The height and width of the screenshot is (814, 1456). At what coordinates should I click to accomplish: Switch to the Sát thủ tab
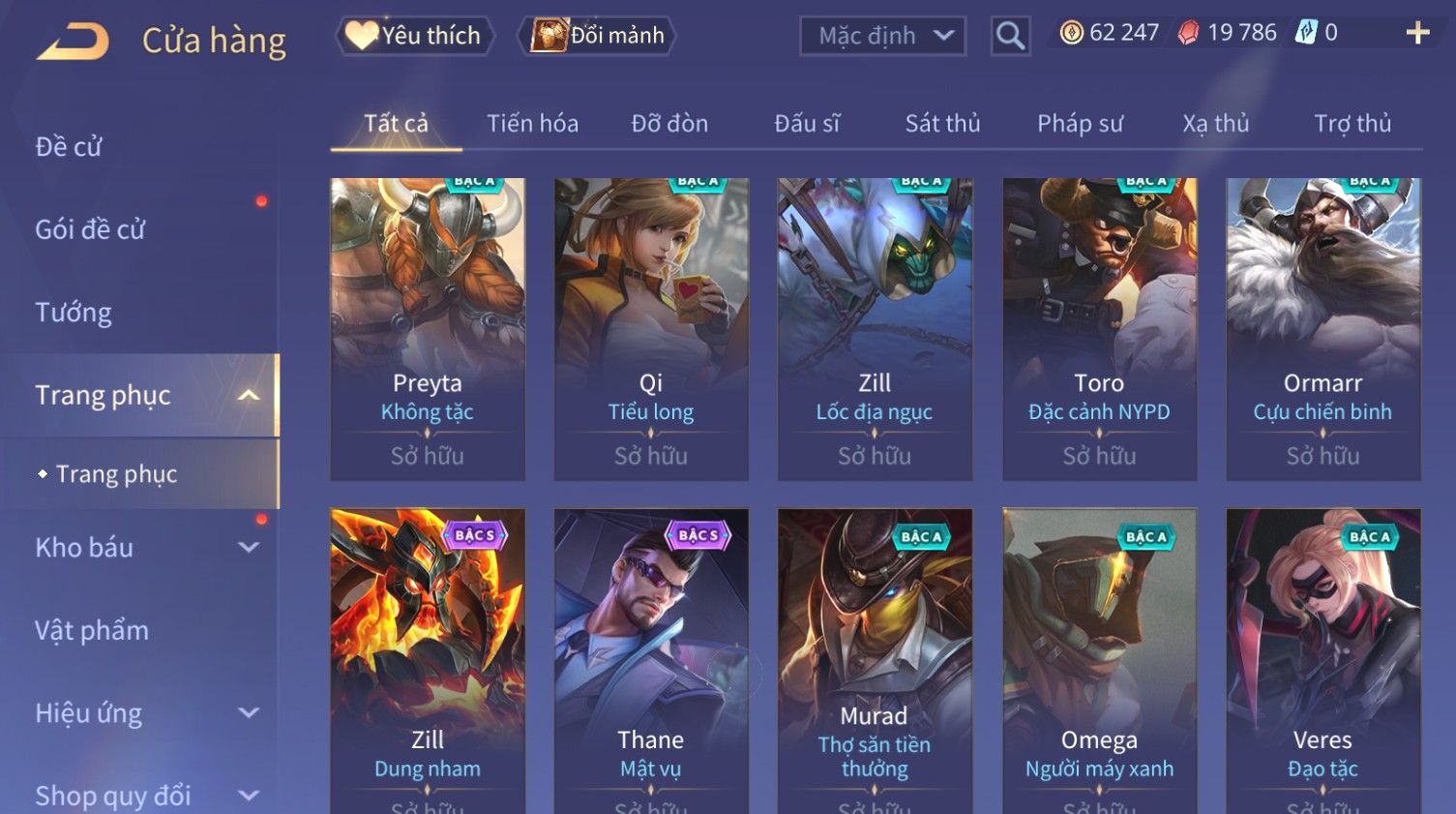(942, 123)
